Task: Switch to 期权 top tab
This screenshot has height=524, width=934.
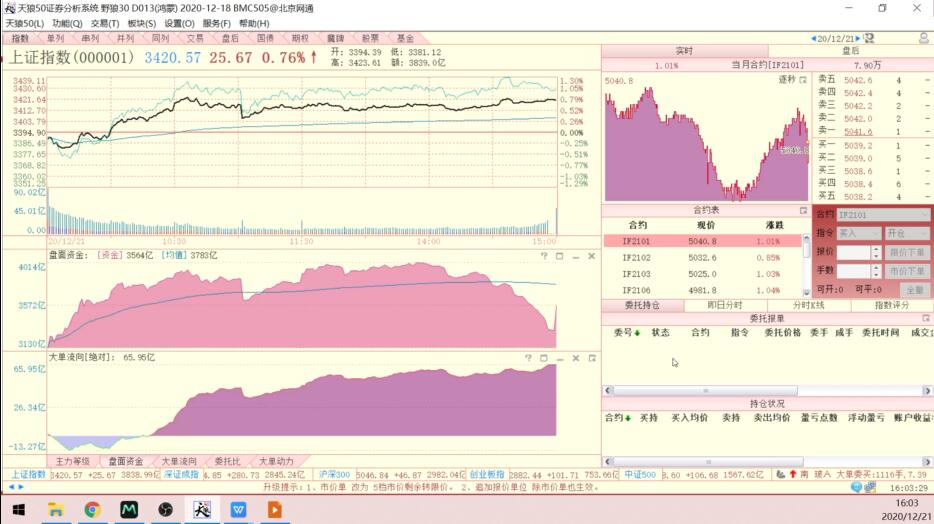Action: [x=300, y=38]
